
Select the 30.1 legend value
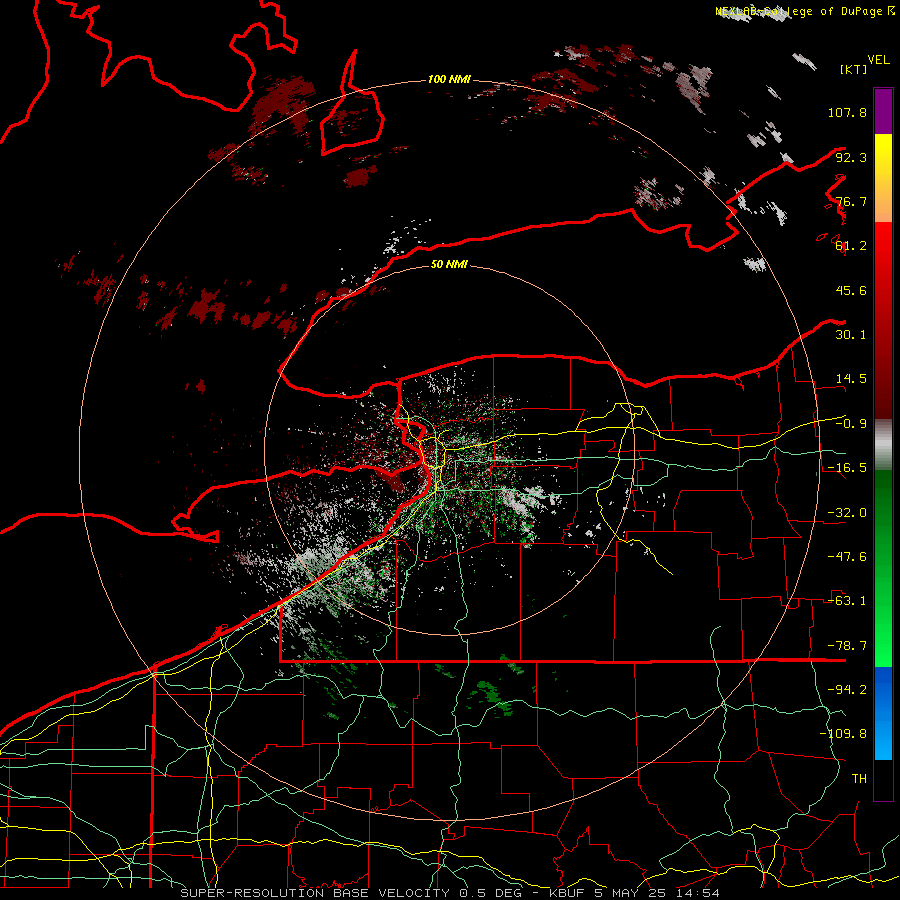pyautogui.click(x=851, y=335)
